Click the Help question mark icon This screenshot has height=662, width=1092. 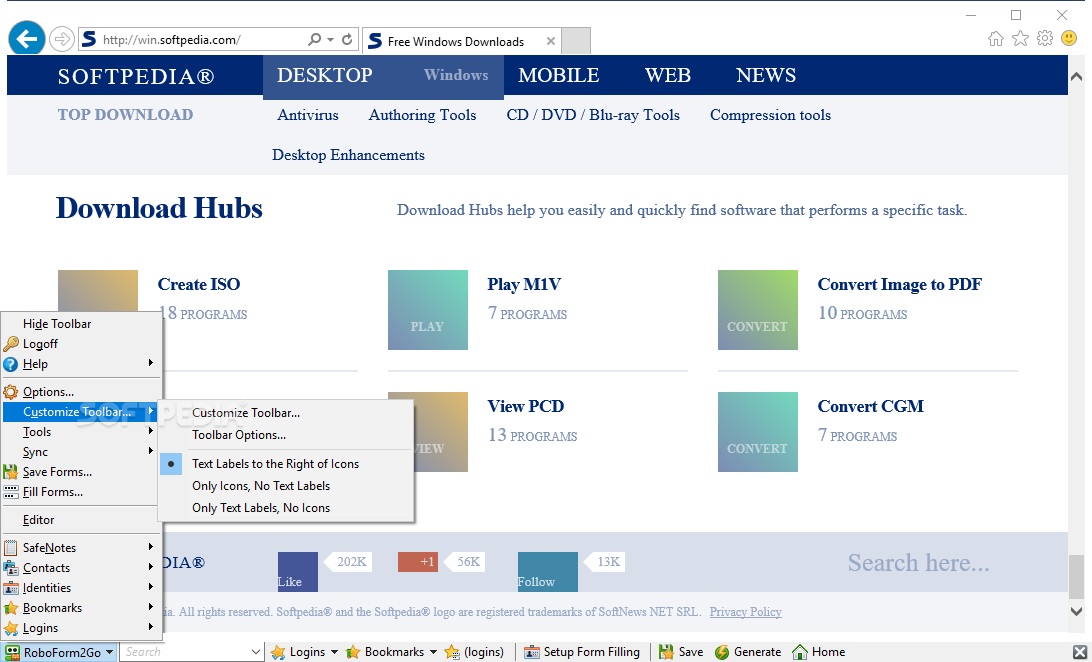pyautogui.click(x=10, y=364)
